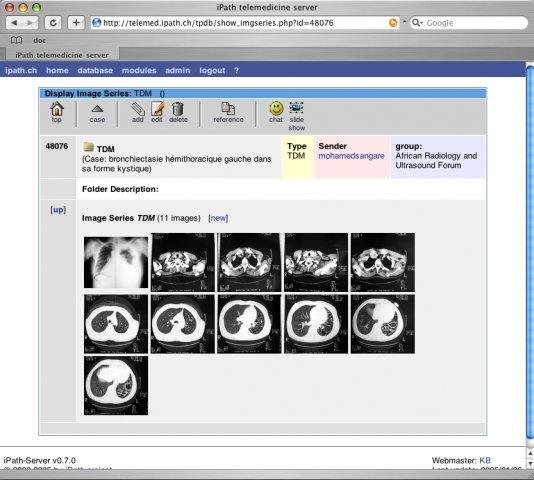The image size is (534, 480).
Task: Open the third thumbnail in the first row
Action: click(249, 262)
